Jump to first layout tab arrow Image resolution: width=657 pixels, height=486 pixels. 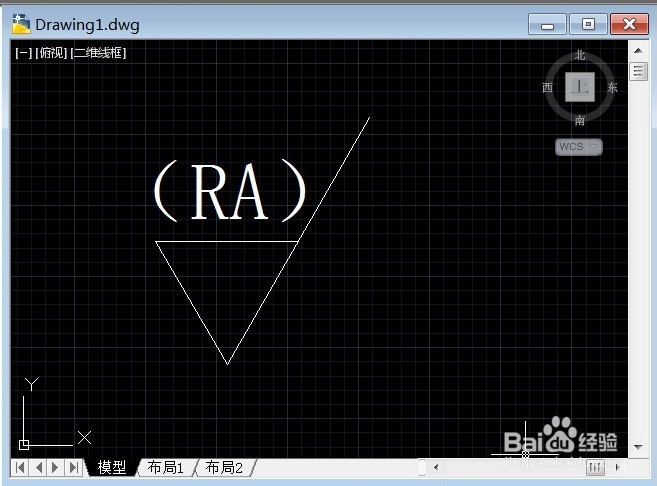pyautogui.click(x=20, y=467)
